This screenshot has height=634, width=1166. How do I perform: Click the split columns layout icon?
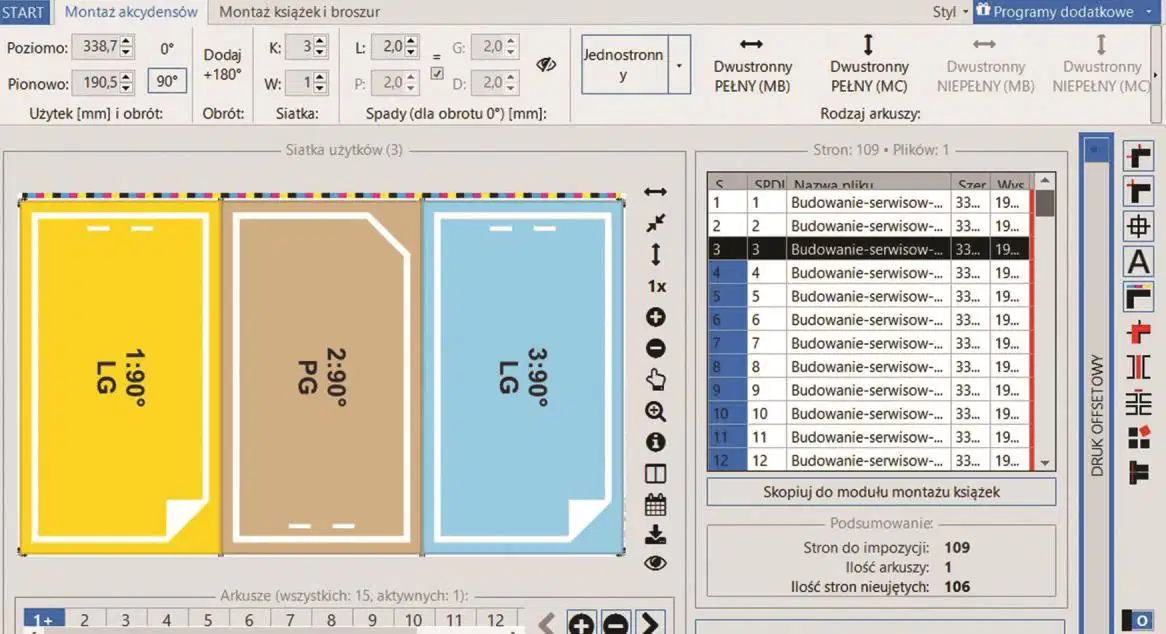point(655,473)
